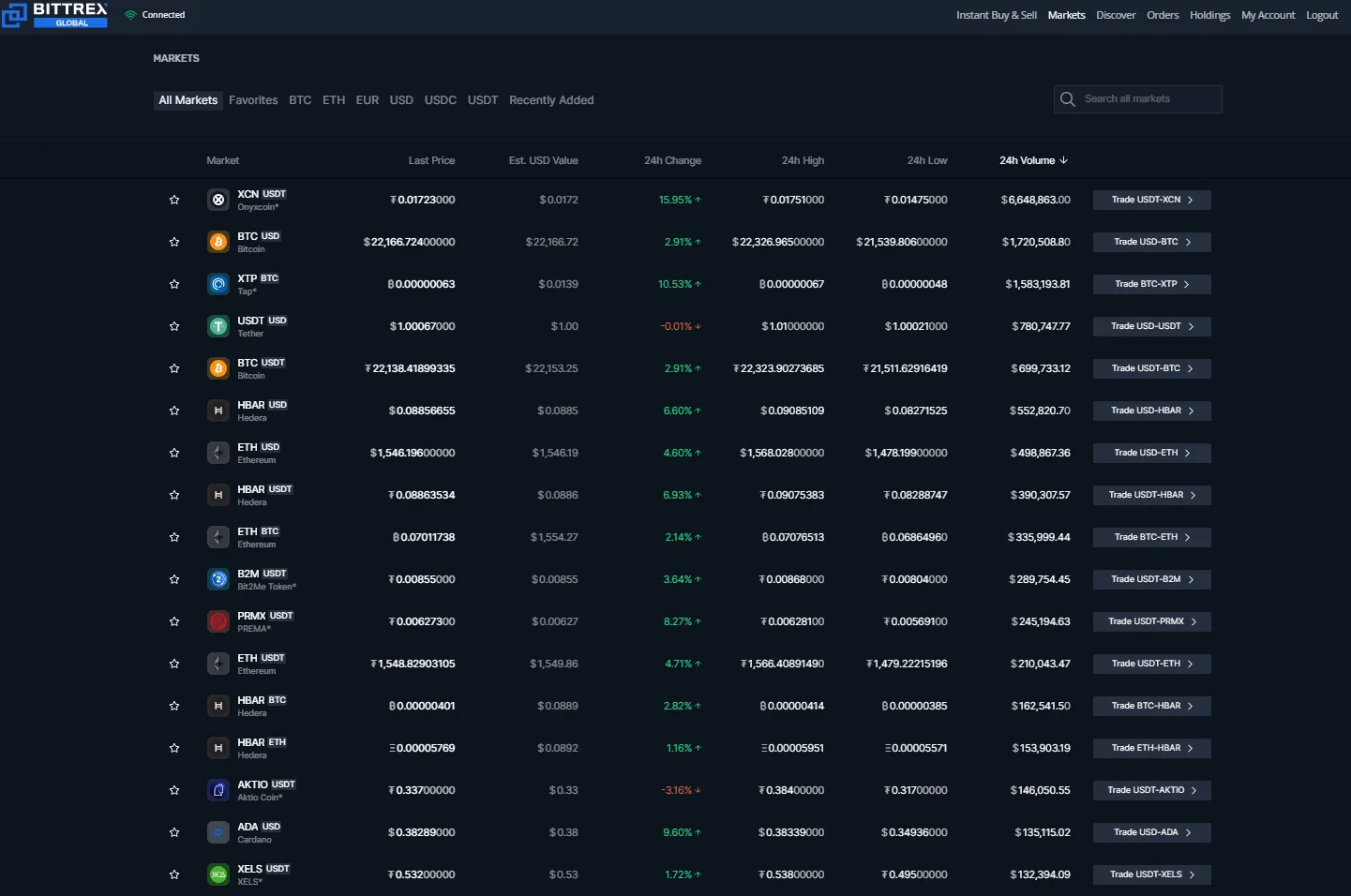This screenshot has height=896, width=1351.
Task: Sort by Market column header
Action: 223,160
